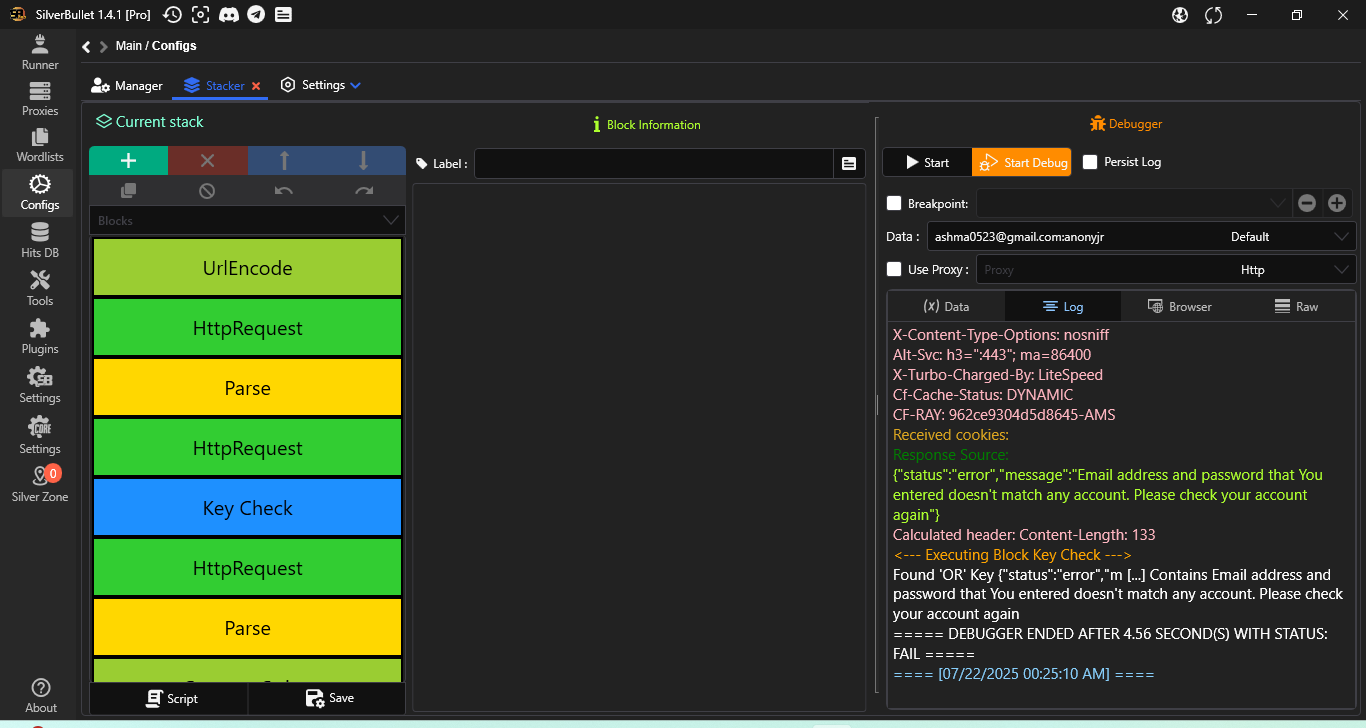Select the UrlEncode block
This screenshot has height=728, width=1366.
pyautogui.click(x=247, y=268)
